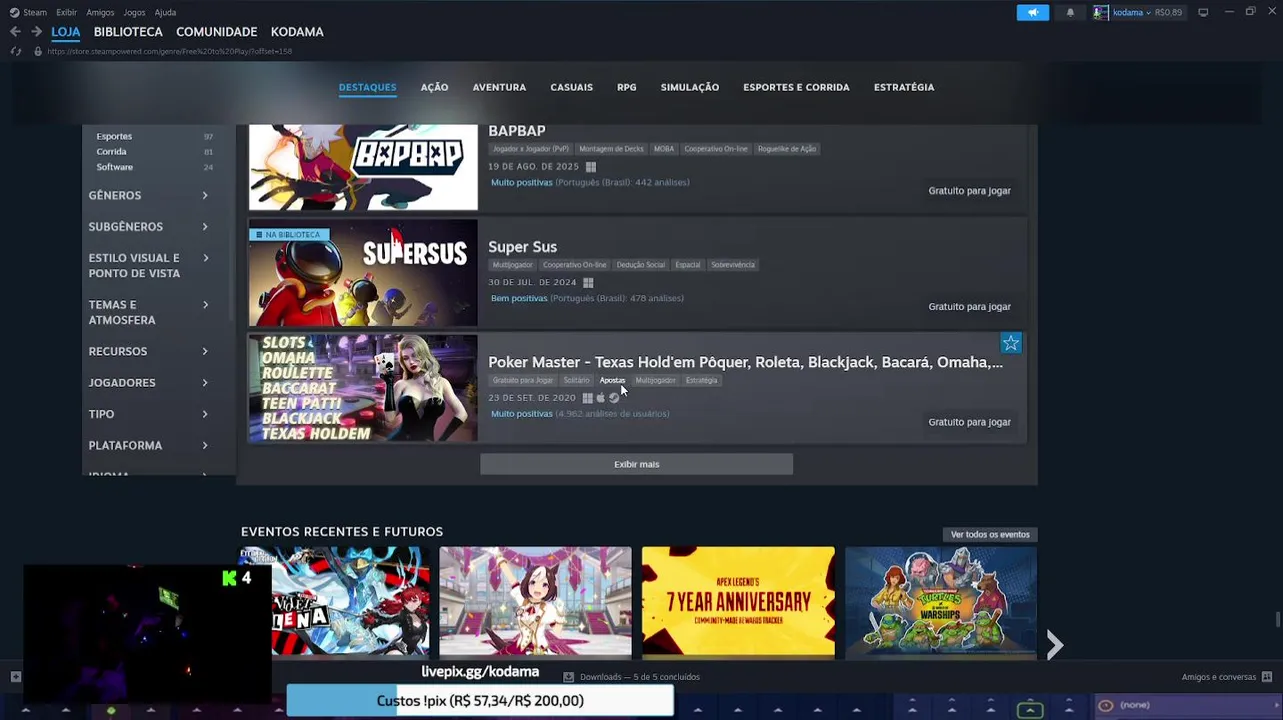Open the anime horse girl event thumbnail
The height and width of the screenshot is (720, 1283).
535,602
